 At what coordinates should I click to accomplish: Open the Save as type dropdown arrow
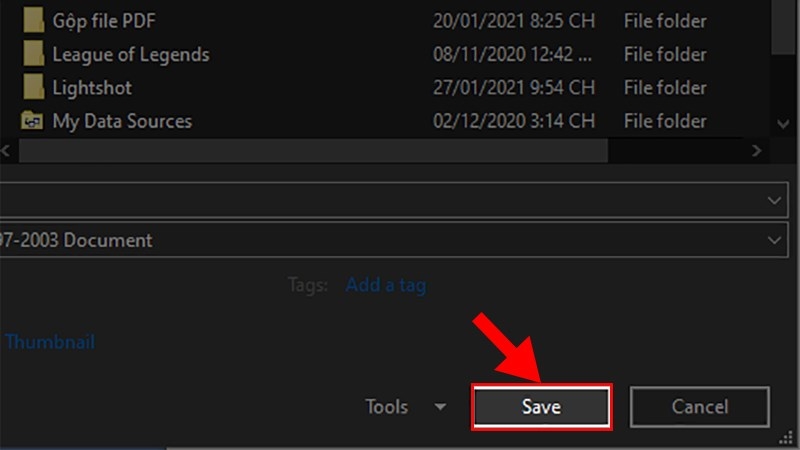click(775, 240)
